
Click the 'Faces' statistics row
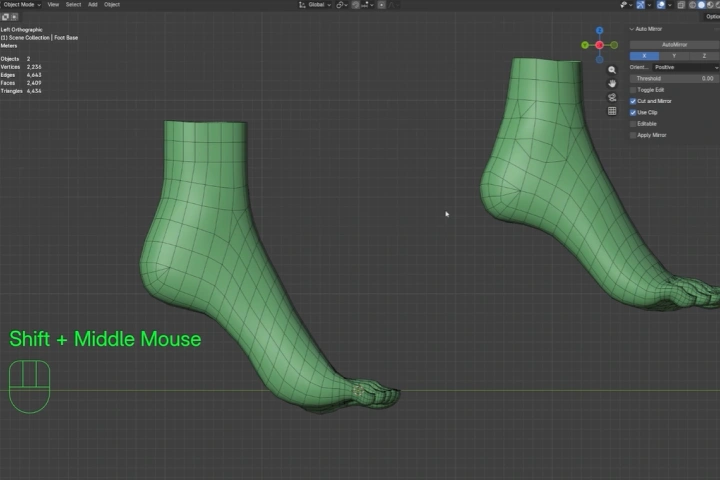pos(21,83)
